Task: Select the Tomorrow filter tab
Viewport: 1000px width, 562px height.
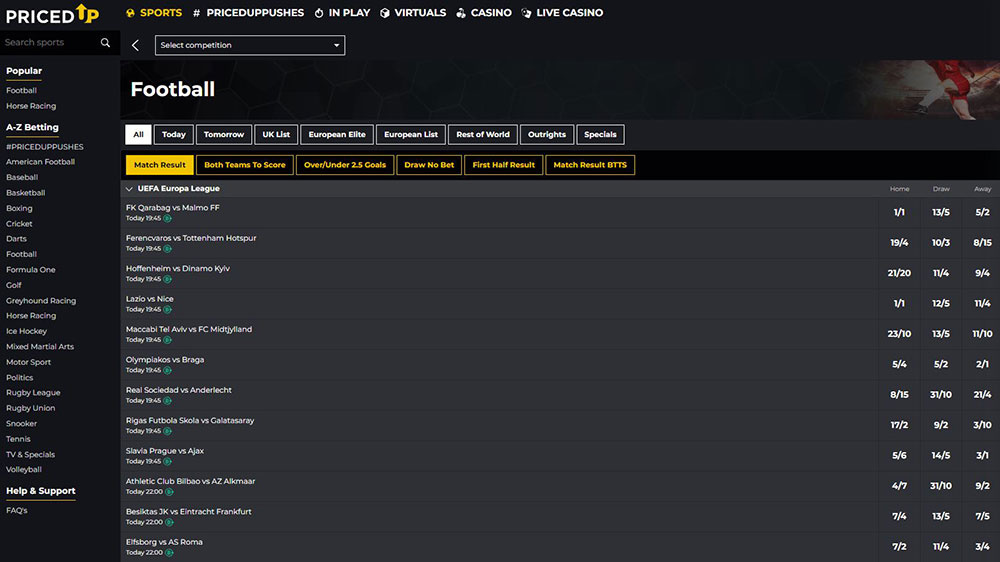Action: (224, 135)
